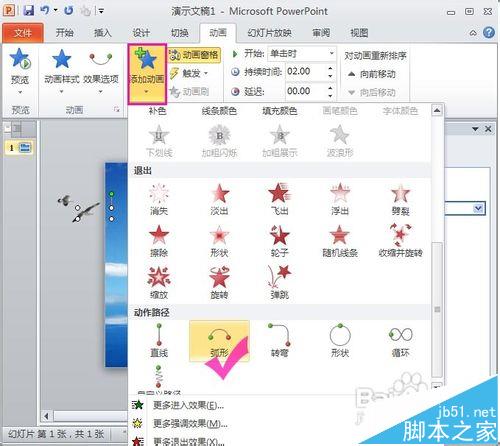Click the 动画刷 animation painter
The height and width of the screenshot is (446, 500).
pyautogui.click(x=189, y=91)
